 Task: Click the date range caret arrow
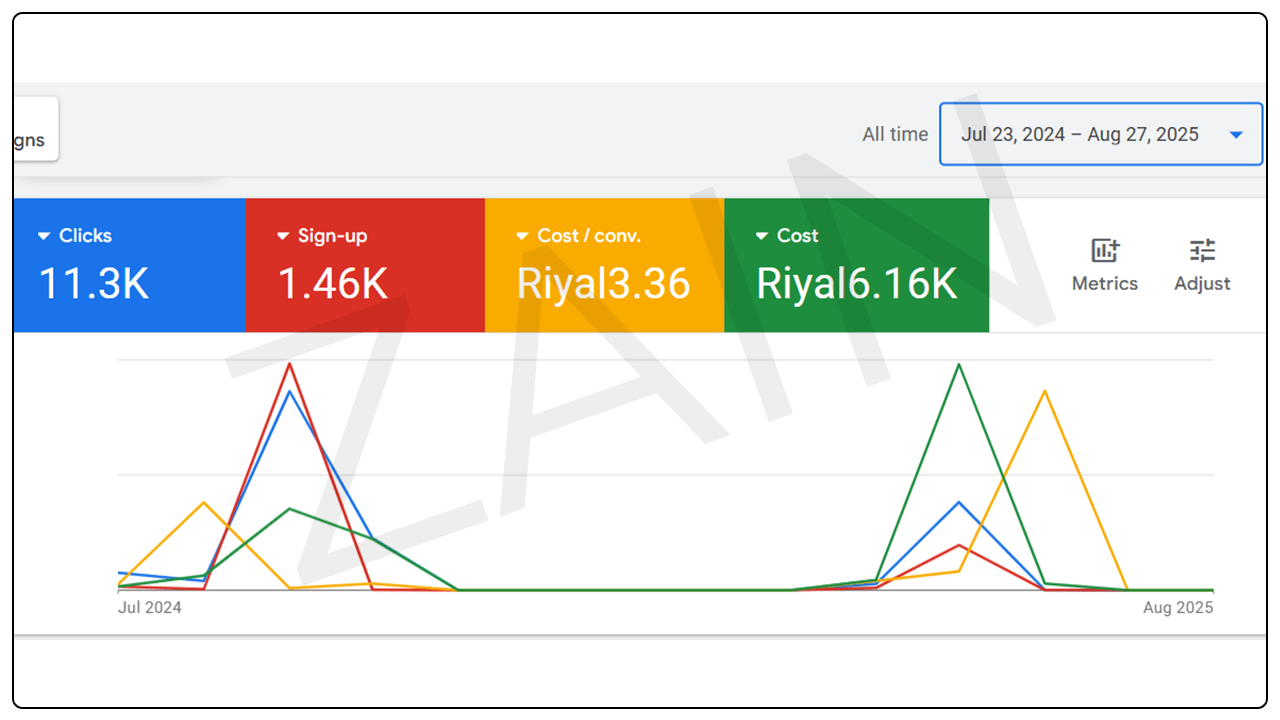click(1236, 135)
